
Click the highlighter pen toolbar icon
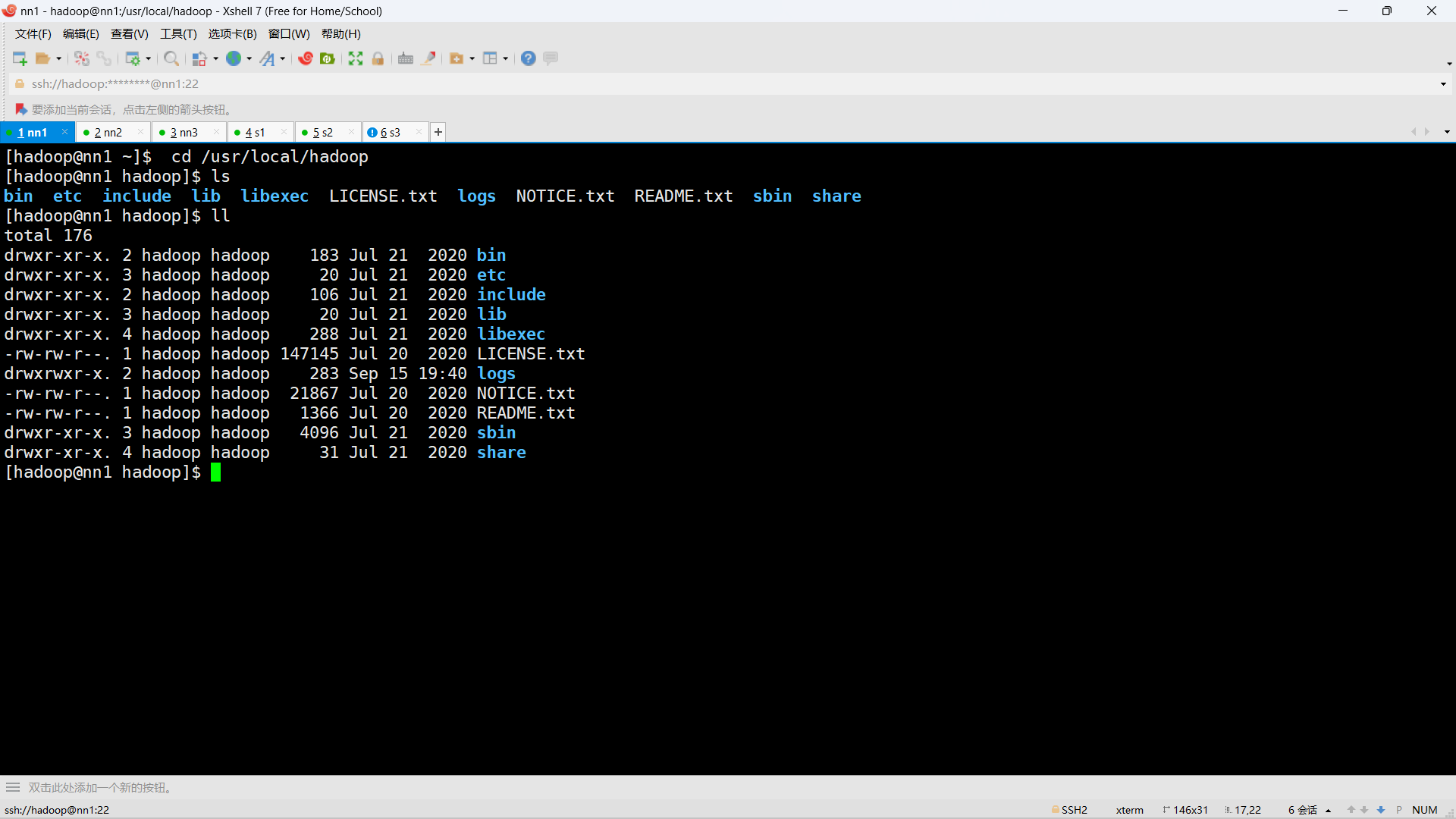click(429, 58)
